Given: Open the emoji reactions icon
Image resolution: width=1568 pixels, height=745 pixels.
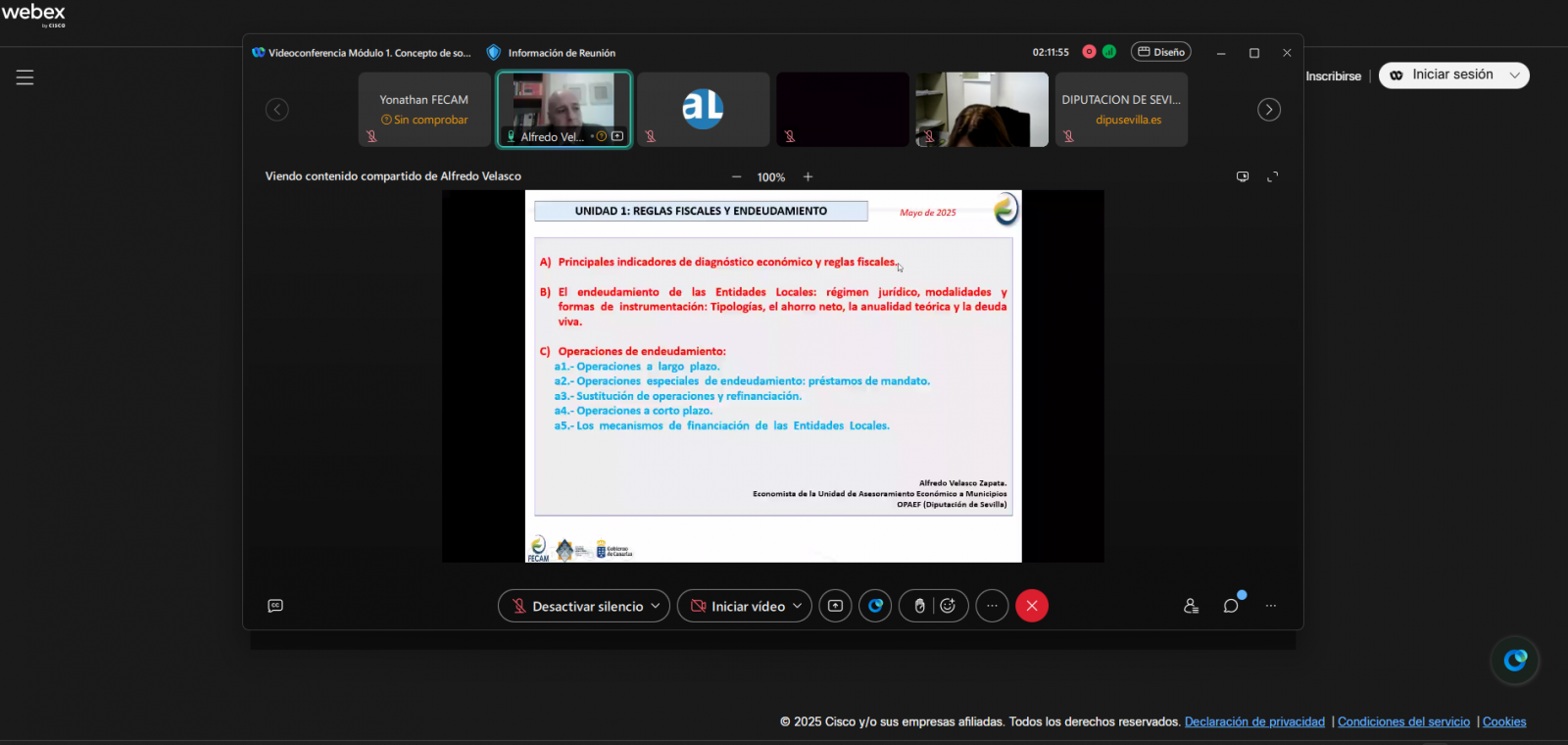Looking at the screenshot, I should [x=948, y=606].
